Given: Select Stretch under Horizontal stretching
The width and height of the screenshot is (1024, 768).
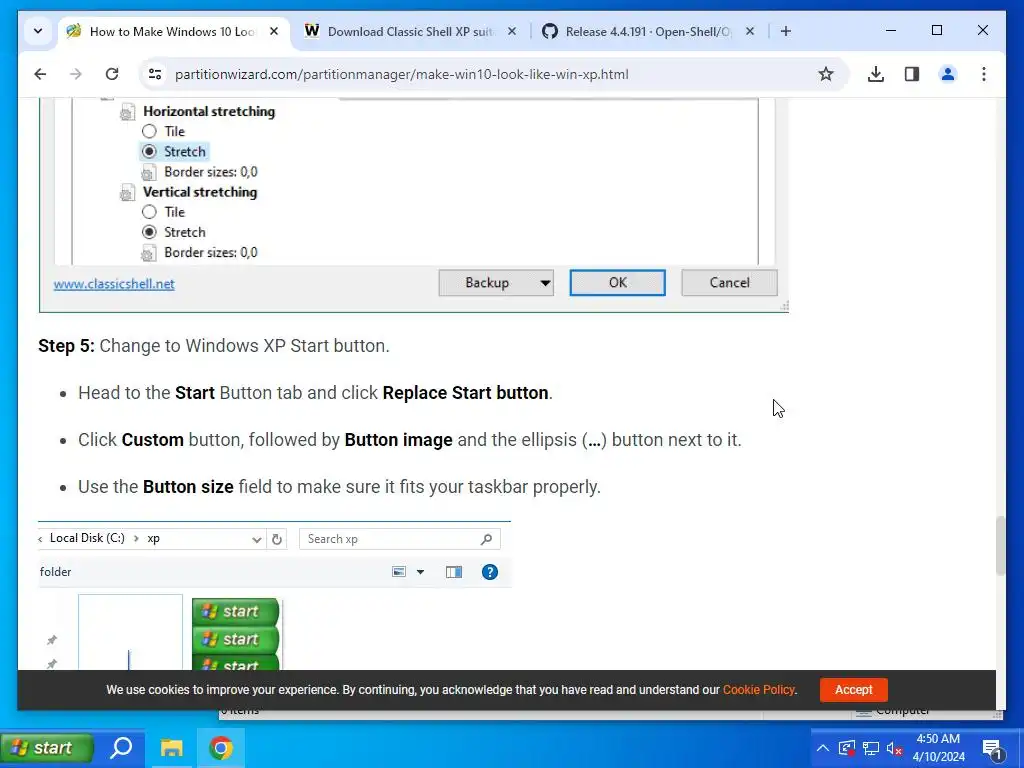Looking at the screenshot, I should (x=174, y=152).
